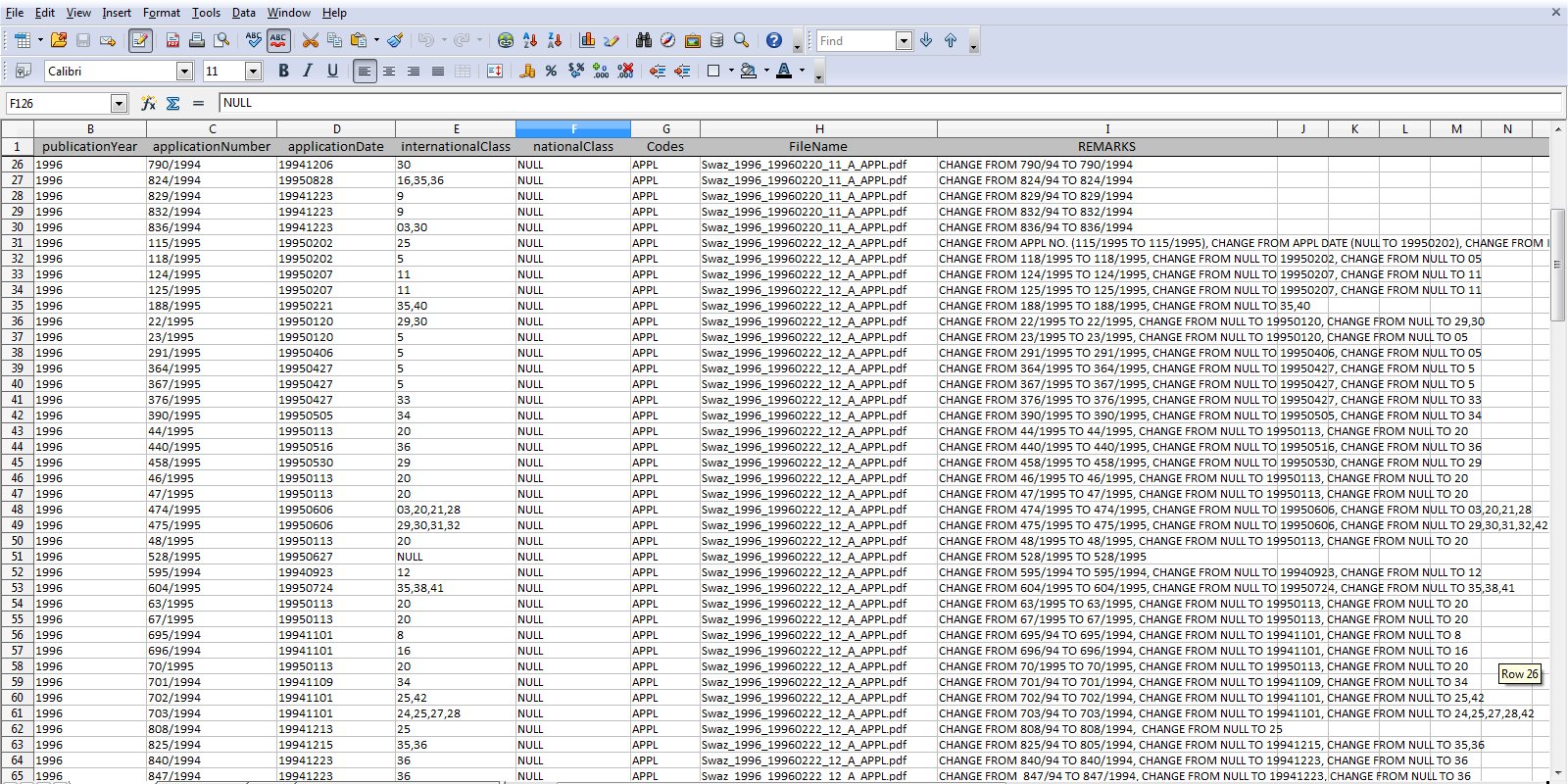The width and height of the screenshot is (1568, 784).
Task: Open the Insert menu
Action: click(117, 13)
